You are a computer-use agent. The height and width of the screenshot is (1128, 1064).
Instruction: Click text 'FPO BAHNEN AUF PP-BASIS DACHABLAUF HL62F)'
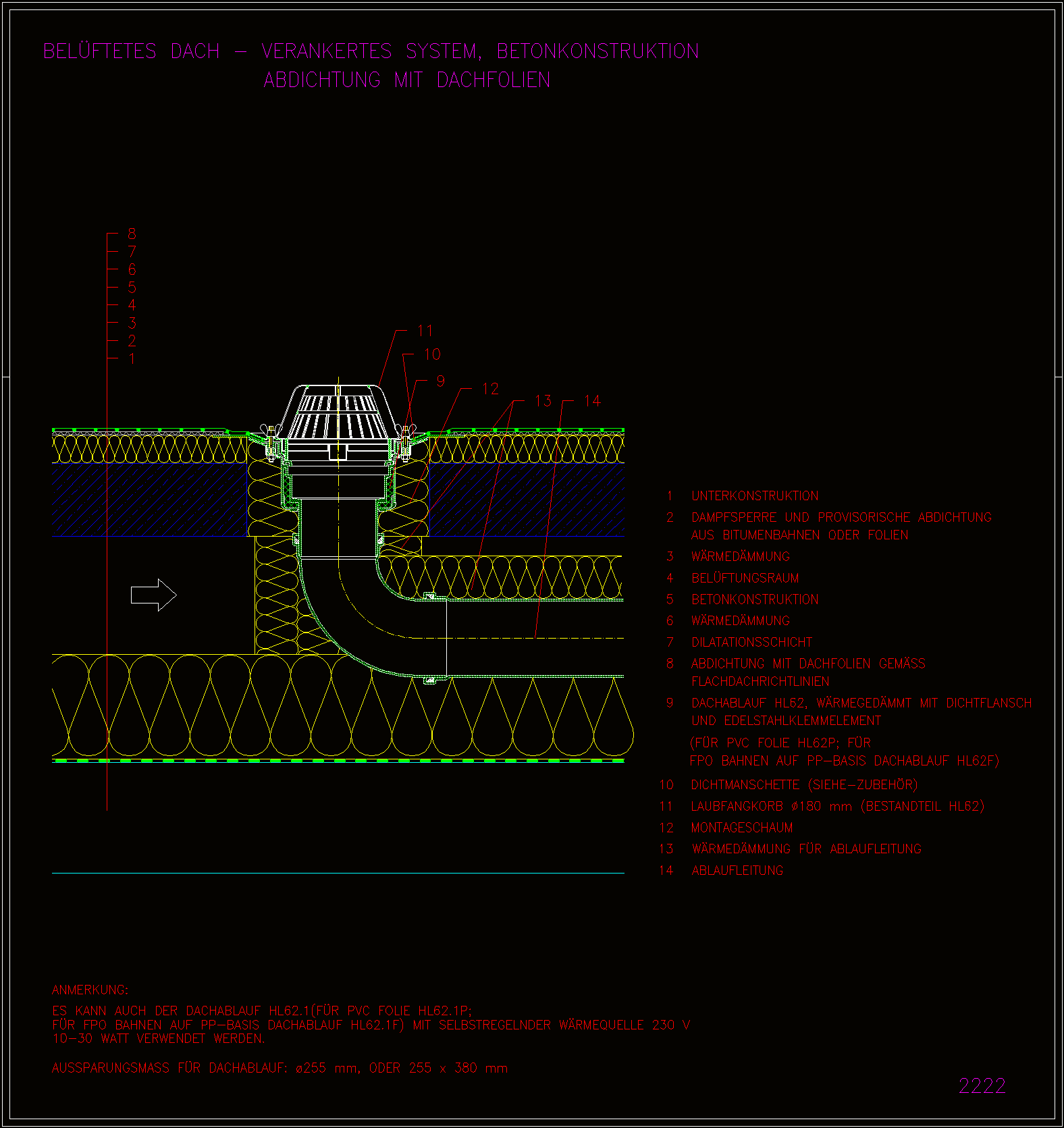point(845,761)
